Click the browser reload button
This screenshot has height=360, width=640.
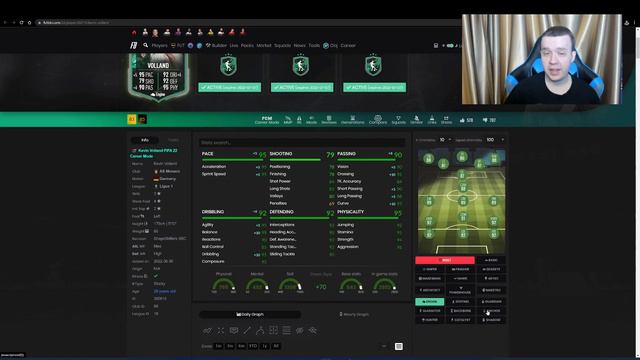(21, 22)
